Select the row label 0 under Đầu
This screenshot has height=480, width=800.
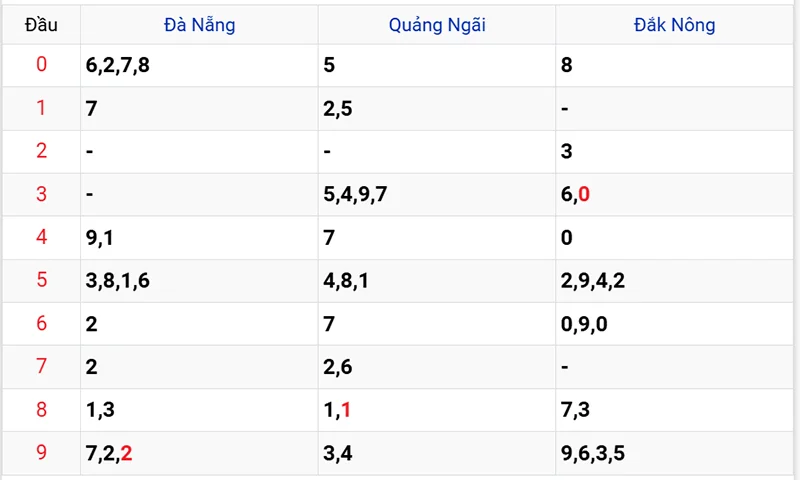pyautogui.click(x=41, y=66)
